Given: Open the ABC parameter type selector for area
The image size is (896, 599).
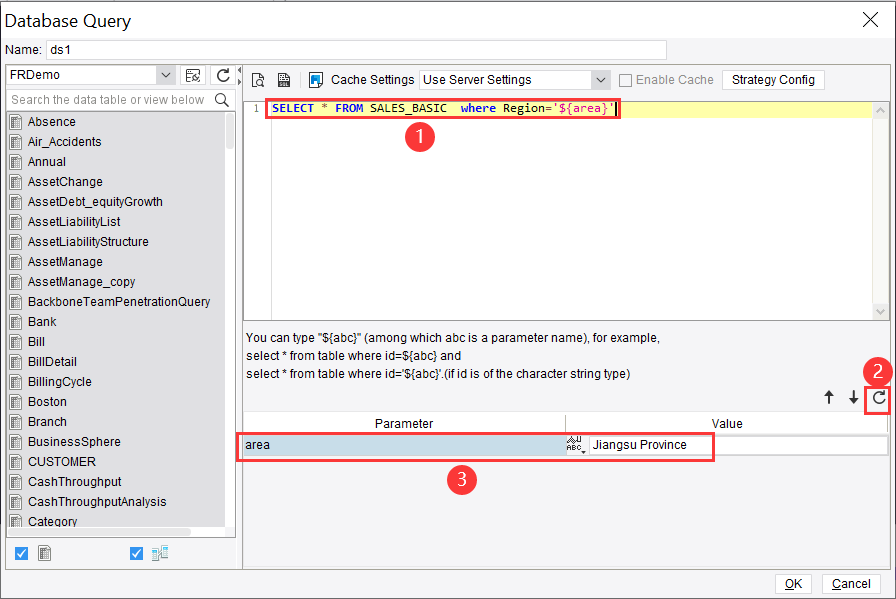Looking at the screenshot, I should 575,442.
